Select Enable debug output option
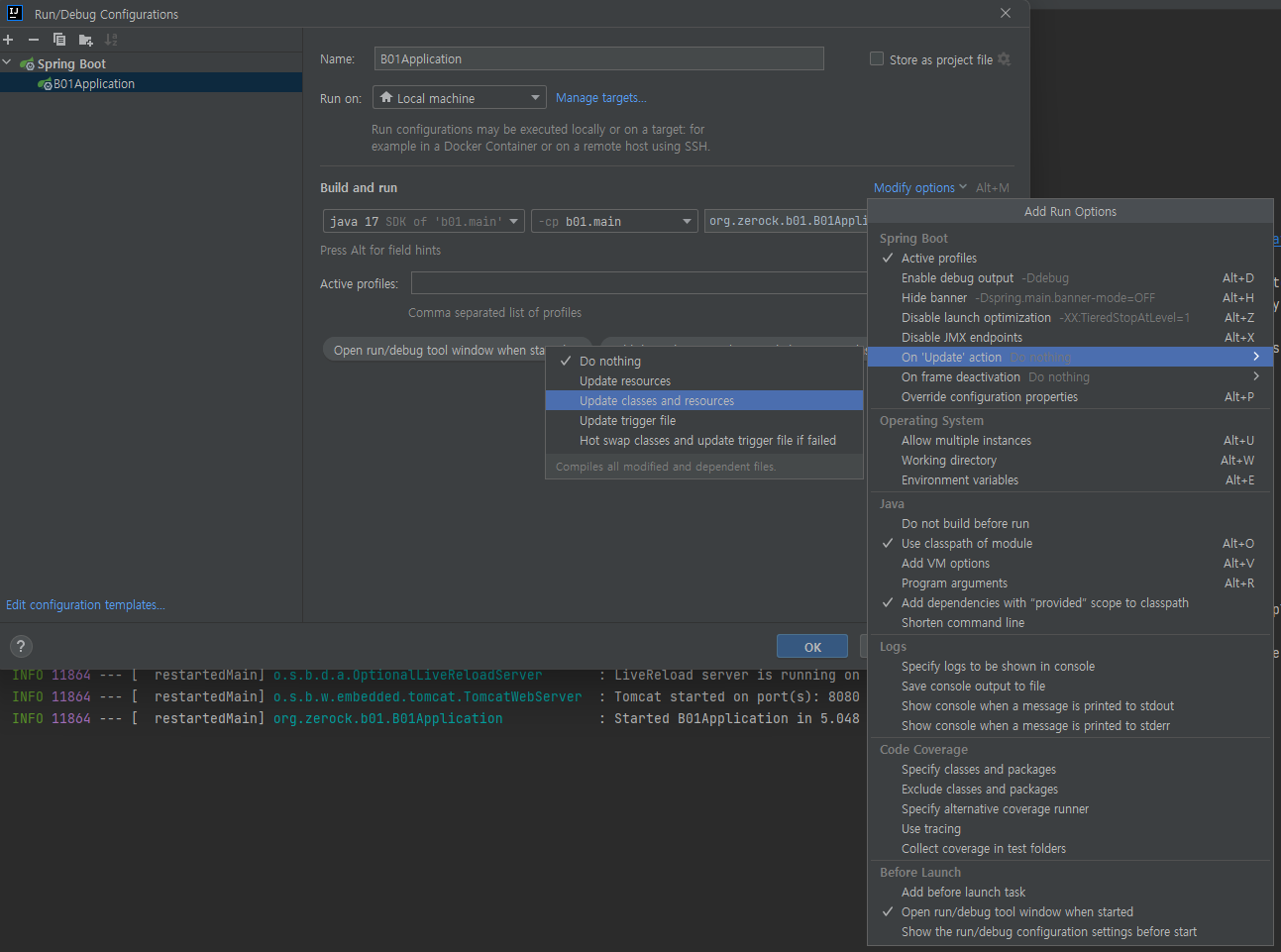 pos(1070,278)
